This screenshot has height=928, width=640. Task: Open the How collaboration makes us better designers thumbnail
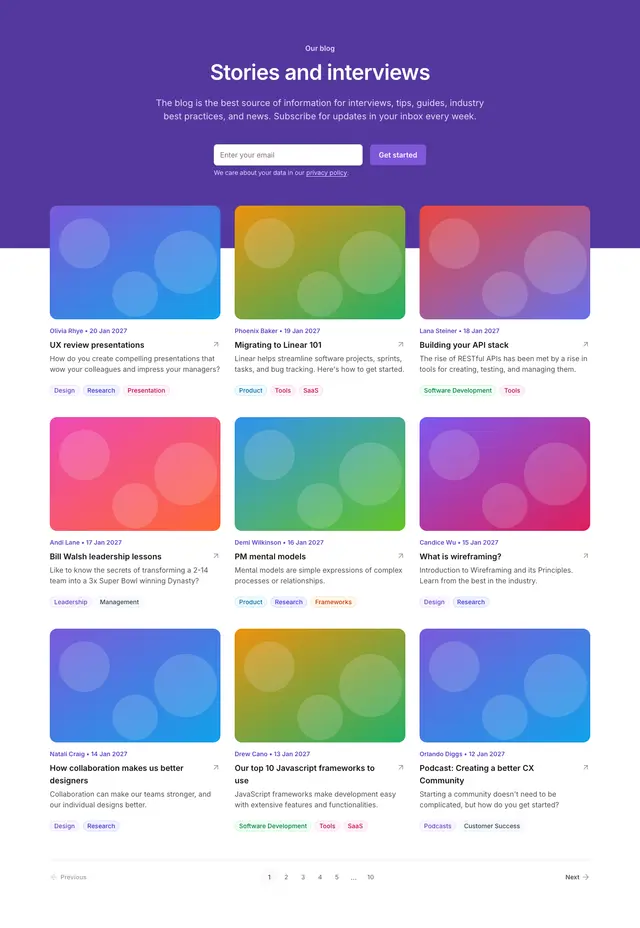[135, 685]
